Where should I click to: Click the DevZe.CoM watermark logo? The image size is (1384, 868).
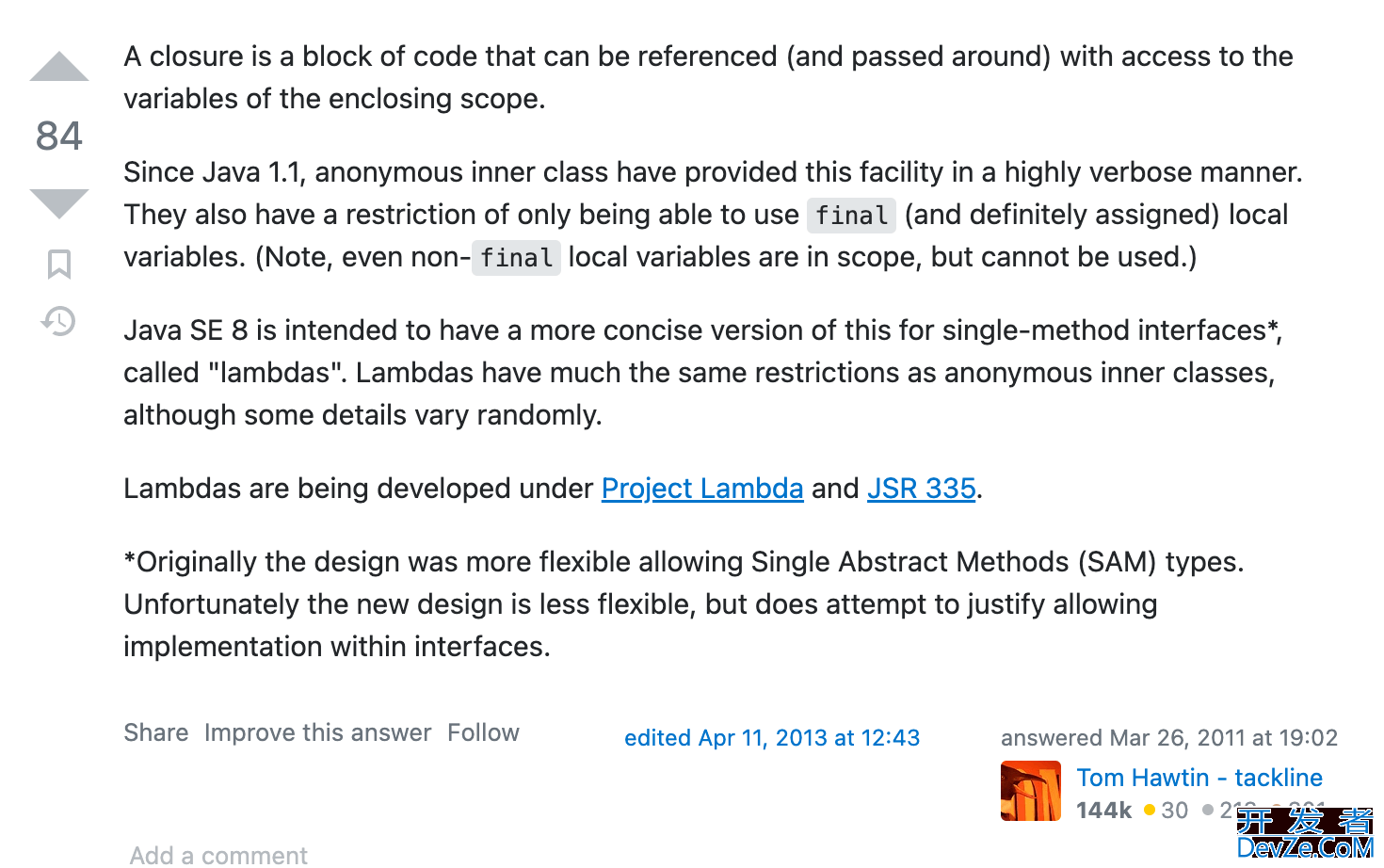(1305, 834)
